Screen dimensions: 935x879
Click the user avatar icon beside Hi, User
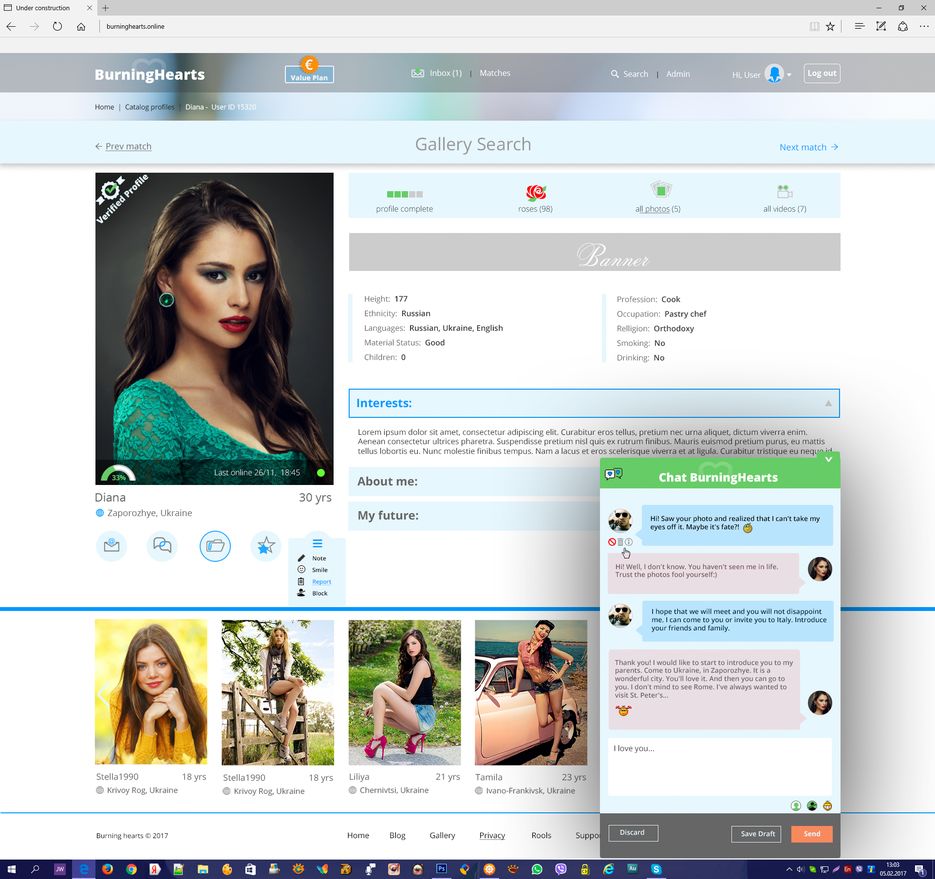tap(774, 74)
